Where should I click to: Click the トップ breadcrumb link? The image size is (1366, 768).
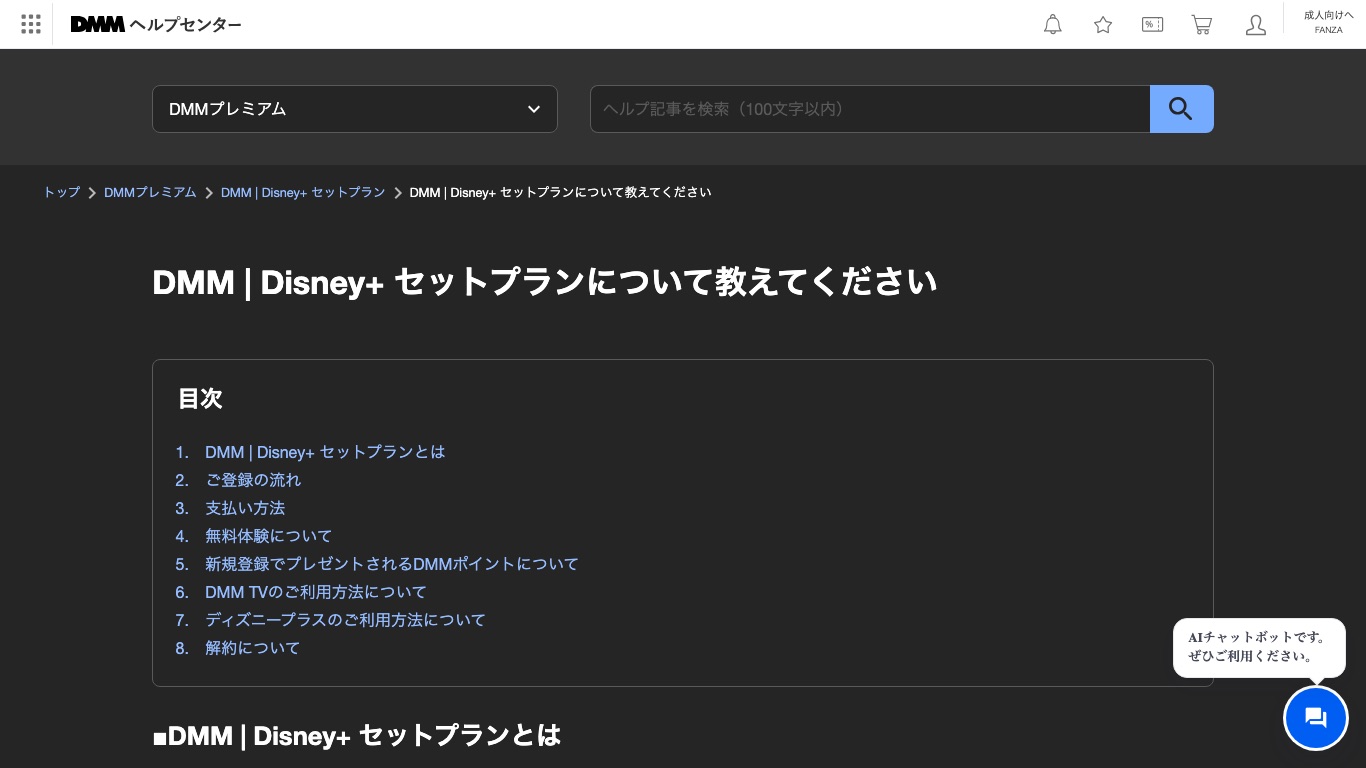[61, 192]
